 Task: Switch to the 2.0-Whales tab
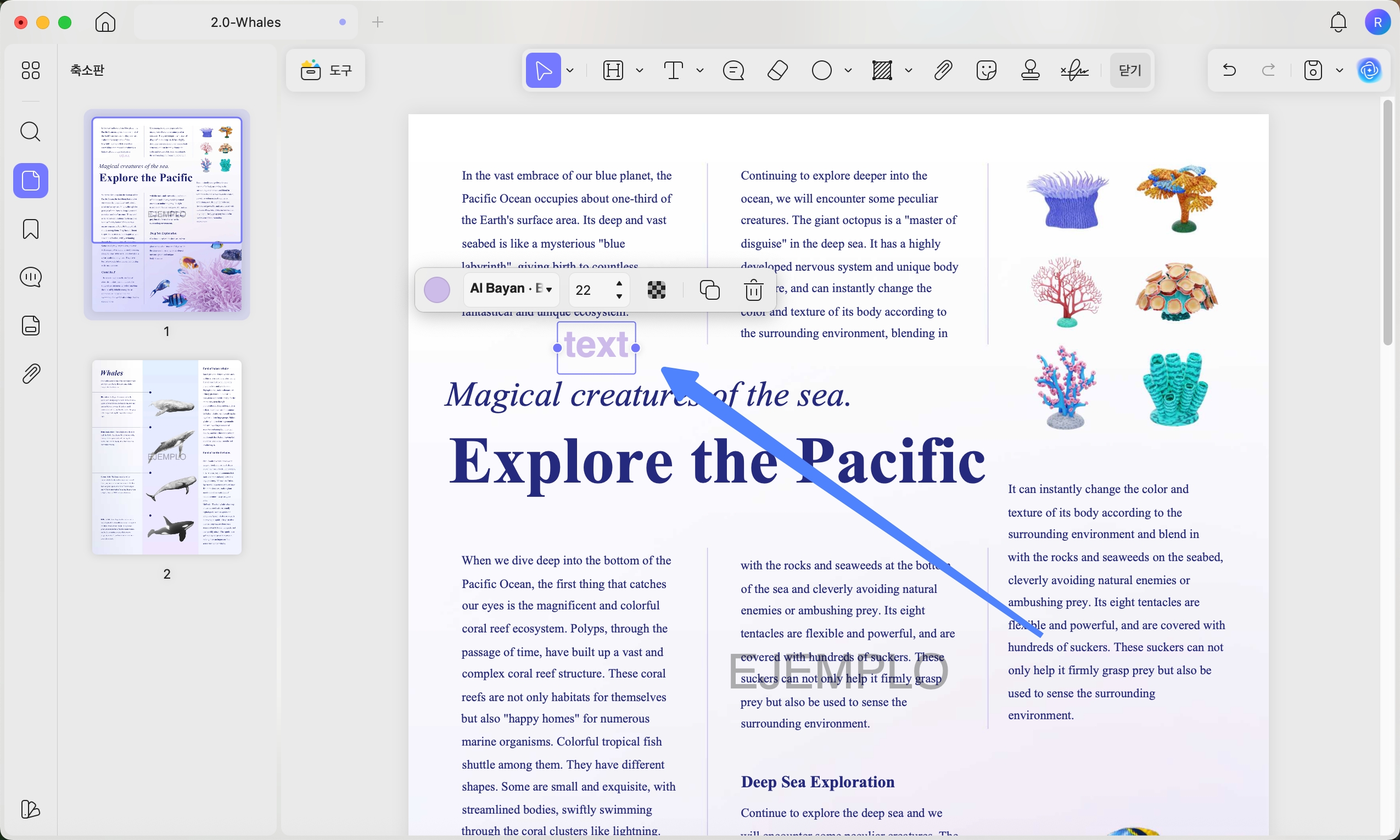pos(245,22)
